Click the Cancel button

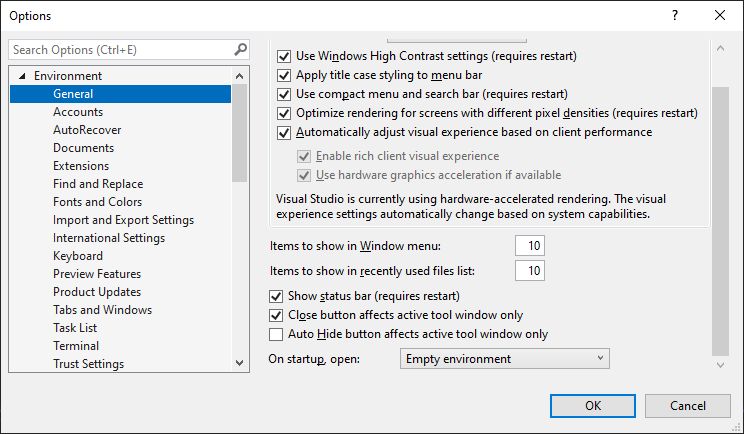tap(688, 406)
